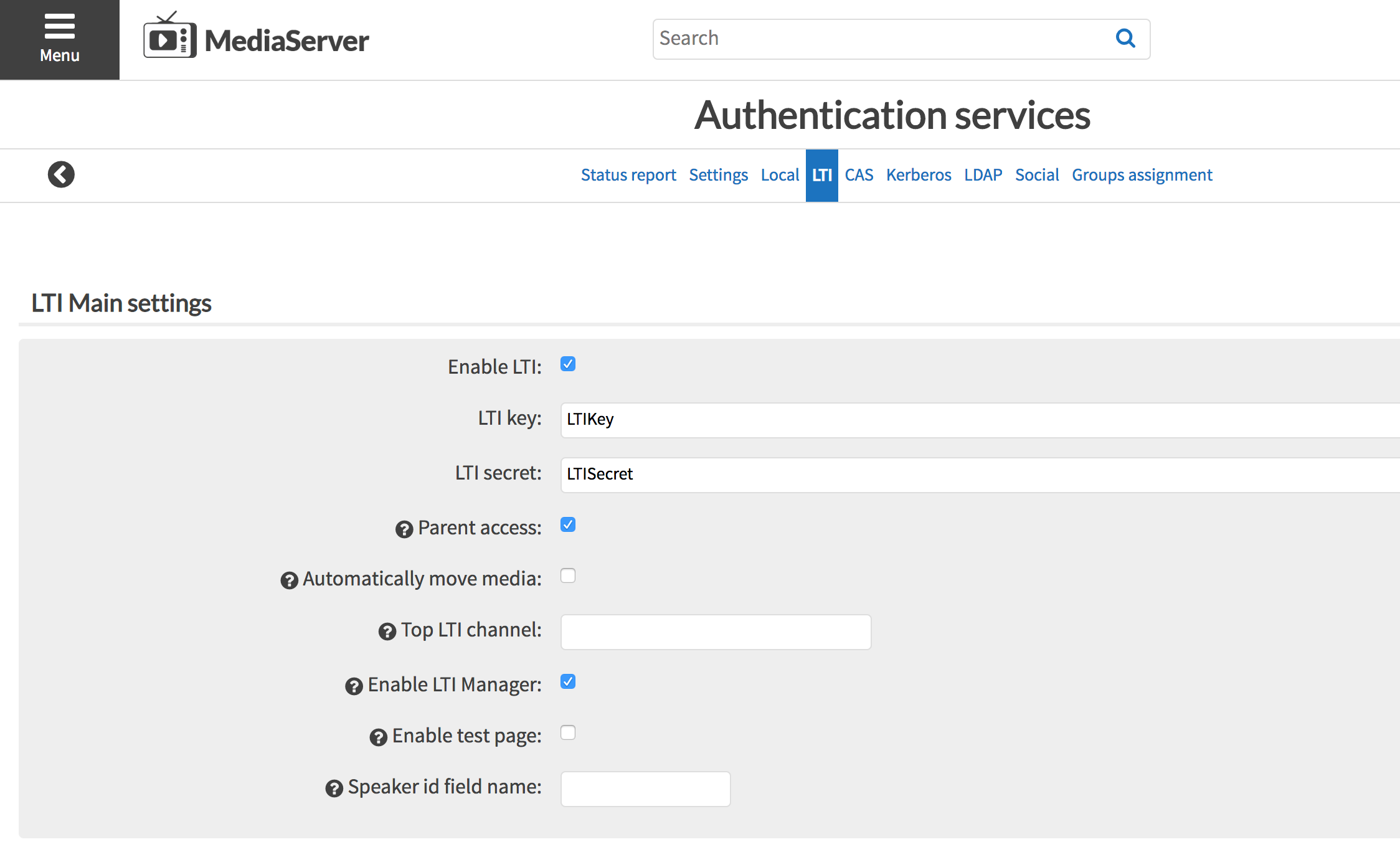Switch to the CAS tab
The image size is (1400, 857).
(859, 175)
